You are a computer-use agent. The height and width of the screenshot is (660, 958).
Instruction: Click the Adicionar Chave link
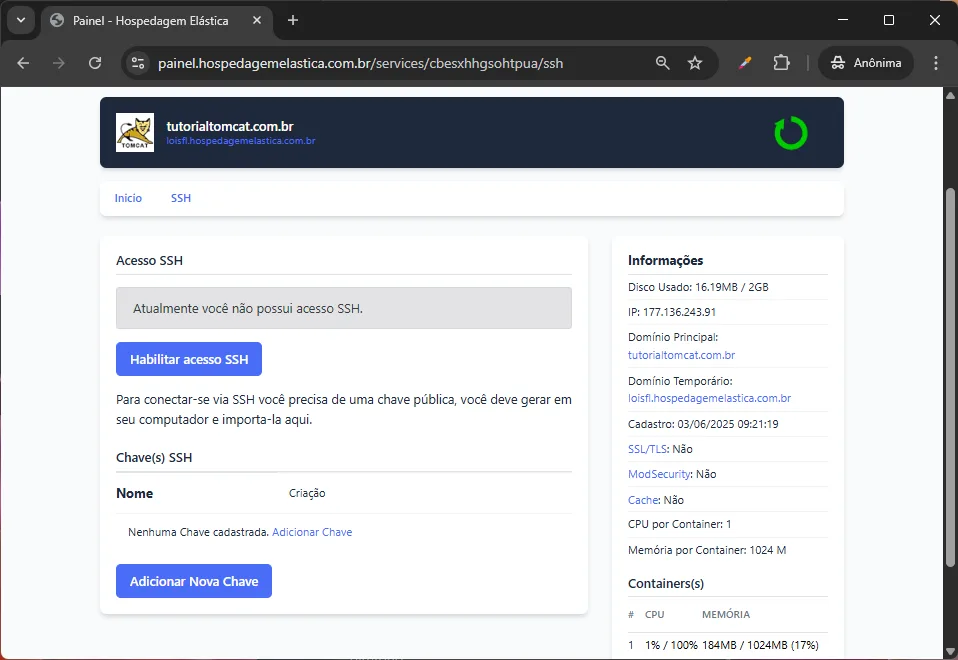click(x=312, y=532)
